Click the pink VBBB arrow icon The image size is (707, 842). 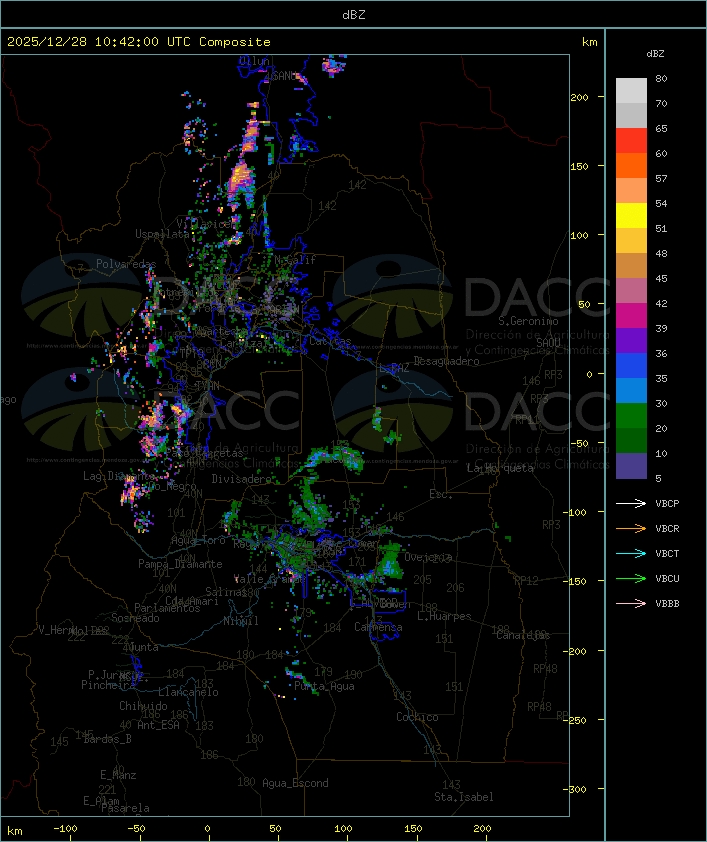pyautogui.click(x=631, y=603)
